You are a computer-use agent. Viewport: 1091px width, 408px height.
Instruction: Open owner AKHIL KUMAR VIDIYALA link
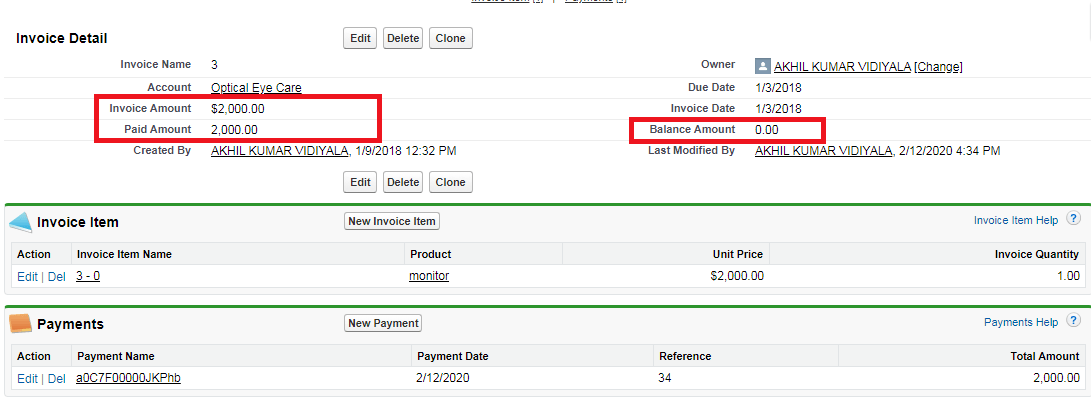842,67
